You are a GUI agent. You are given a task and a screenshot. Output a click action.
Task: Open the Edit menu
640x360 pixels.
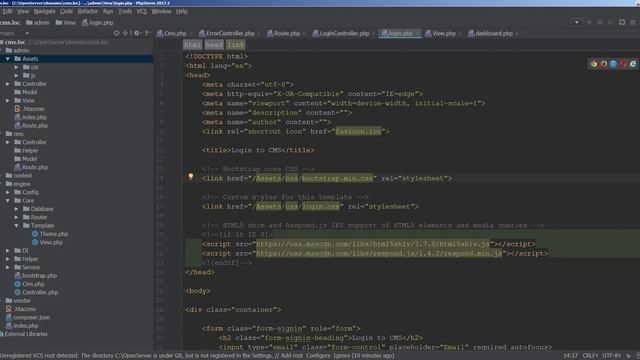(x=7, y=11)
